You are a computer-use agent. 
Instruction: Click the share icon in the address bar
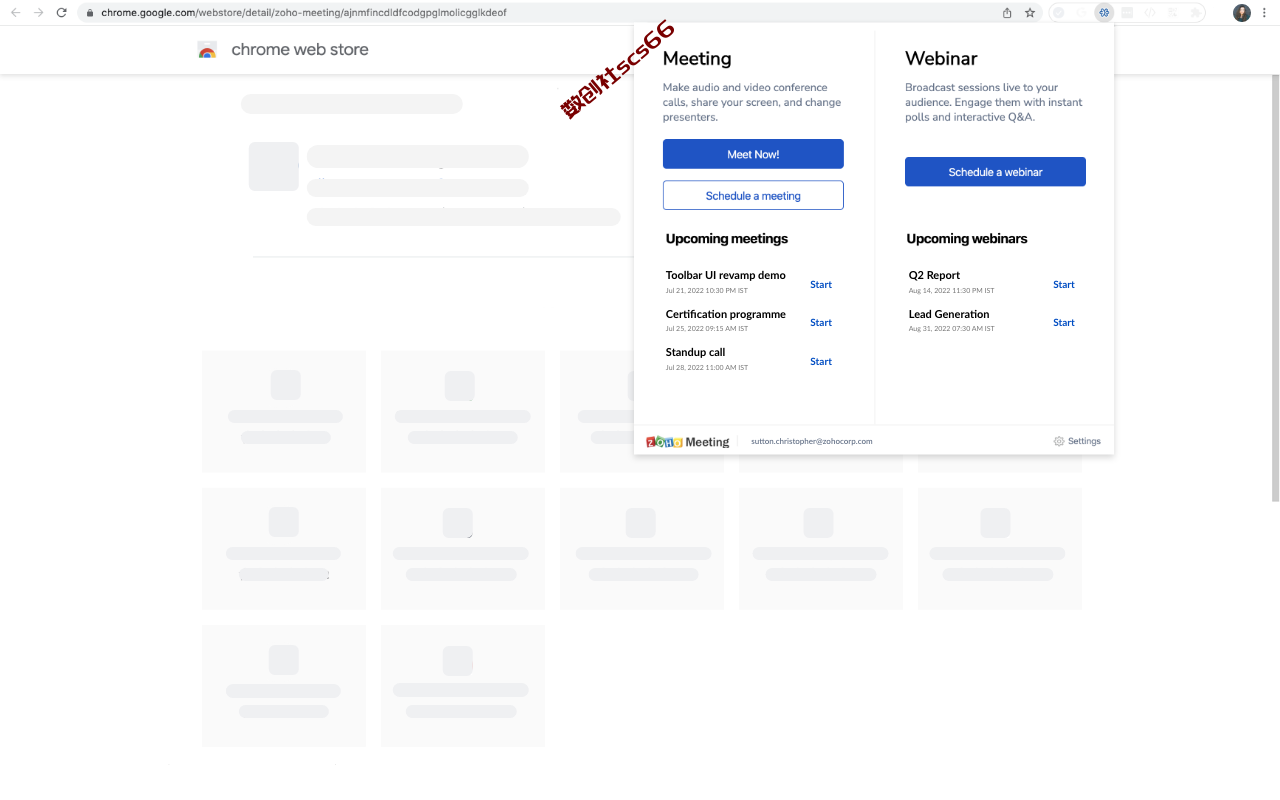[x=1007, y=13]
